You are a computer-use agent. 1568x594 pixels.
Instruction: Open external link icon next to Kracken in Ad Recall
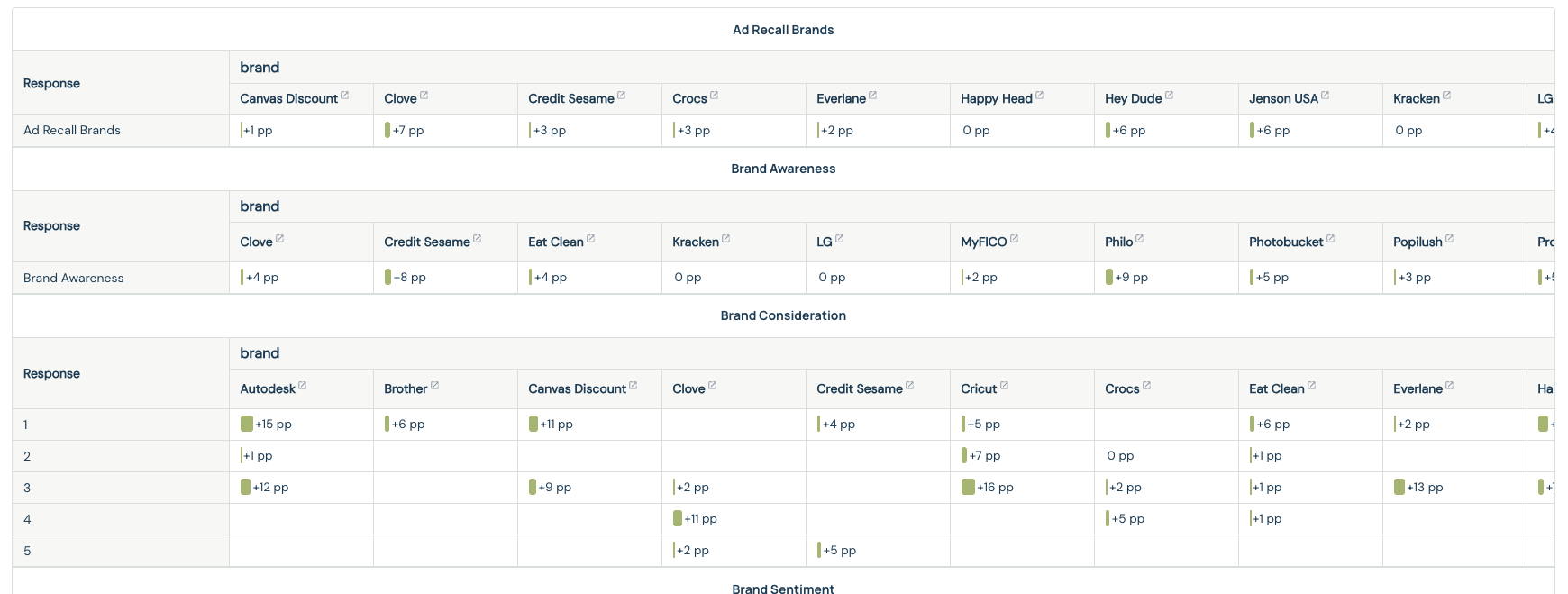tap(1446, 95)
